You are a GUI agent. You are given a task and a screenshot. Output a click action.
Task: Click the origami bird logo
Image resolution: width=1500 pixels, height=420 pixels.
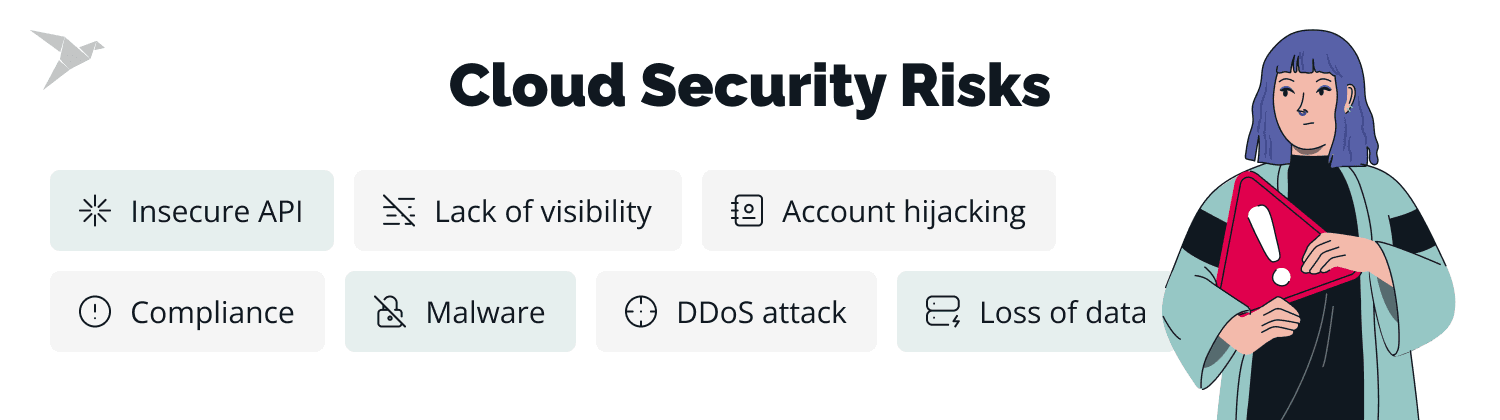click(x=65, y=56)
